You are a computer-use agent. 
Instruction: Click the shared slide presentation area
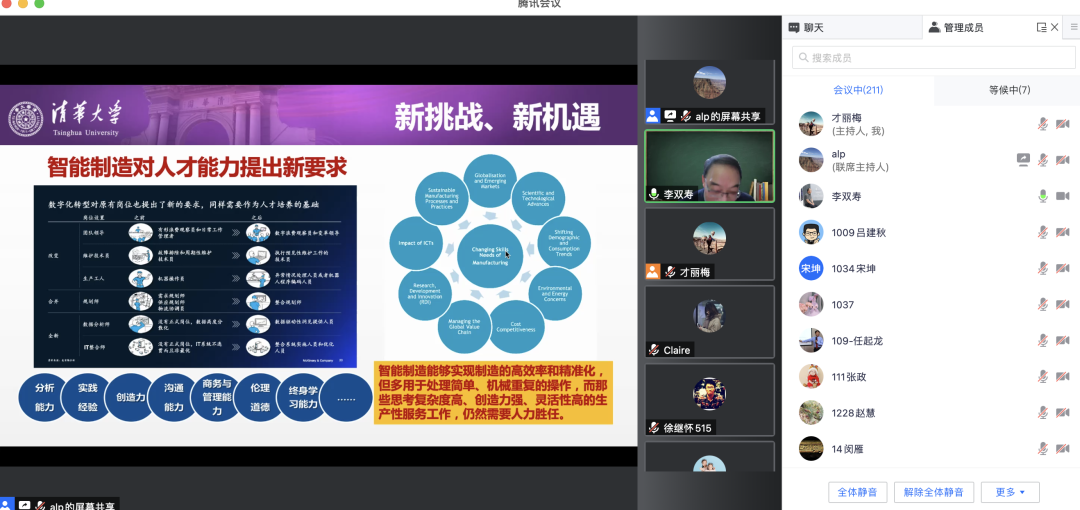coord(318,265)
